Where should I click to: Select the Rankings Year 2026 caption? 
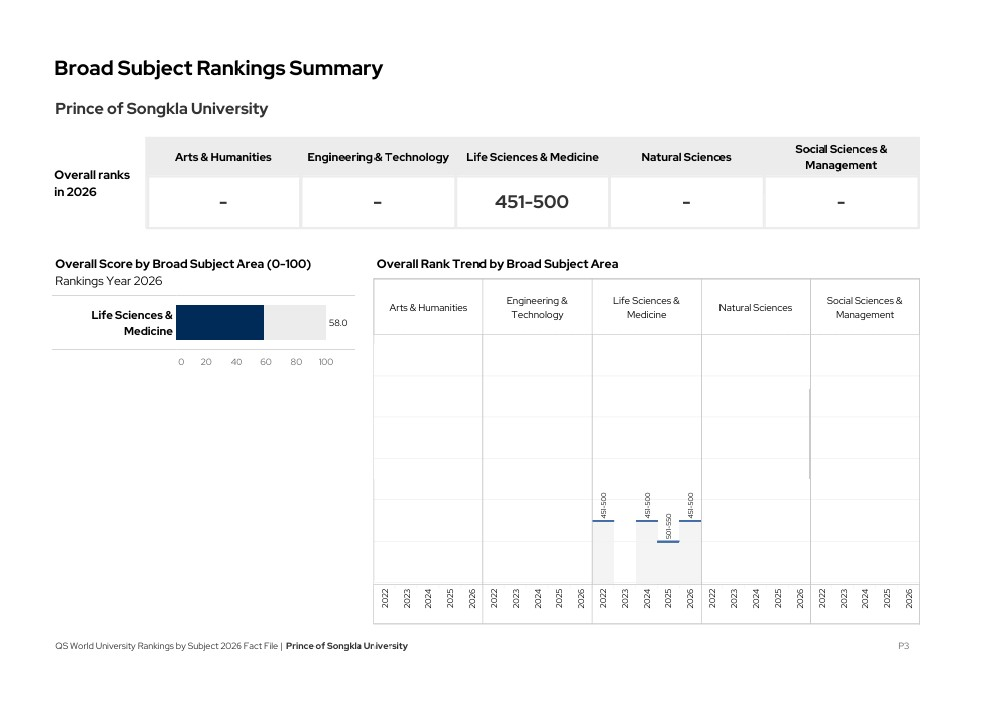coord(108,281)
